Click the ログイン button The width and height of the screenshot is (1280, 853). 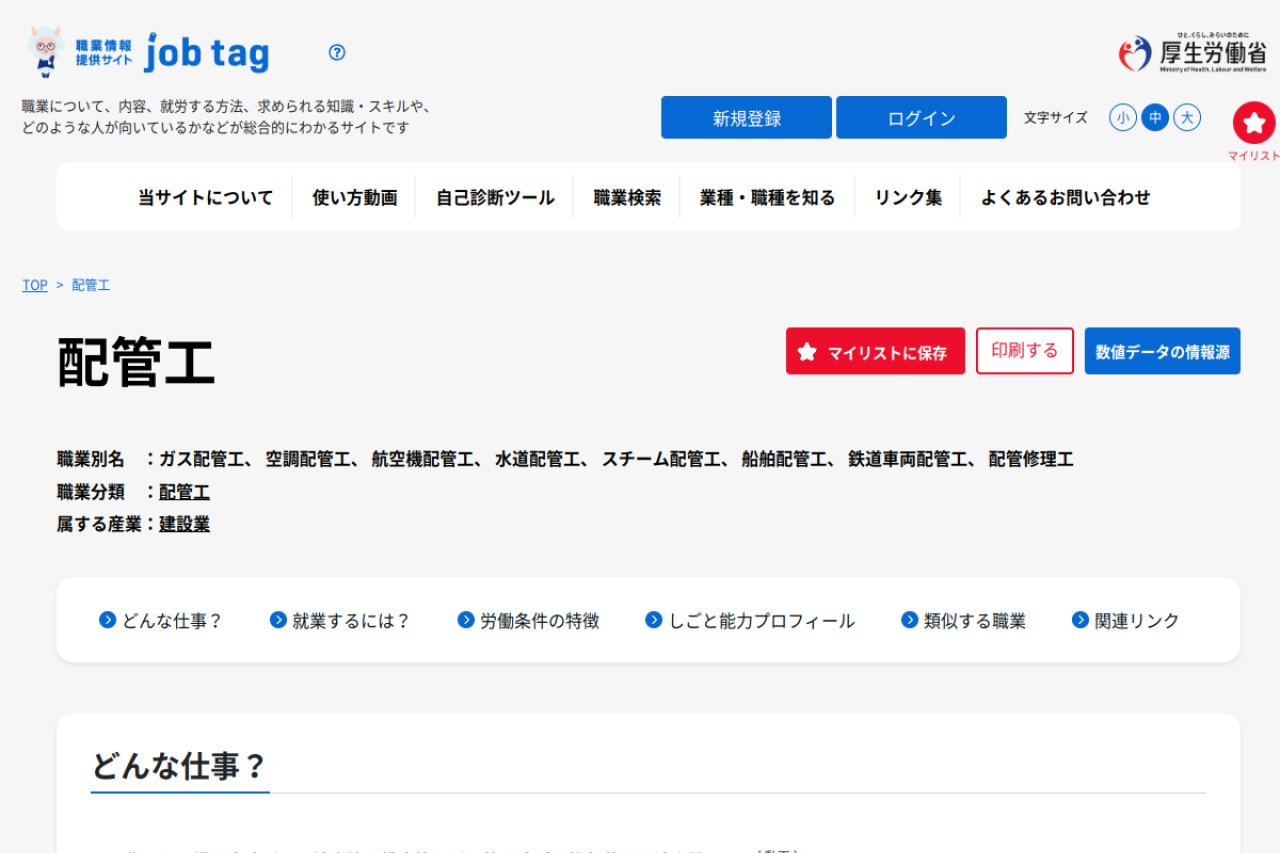(x=921, y=117)
